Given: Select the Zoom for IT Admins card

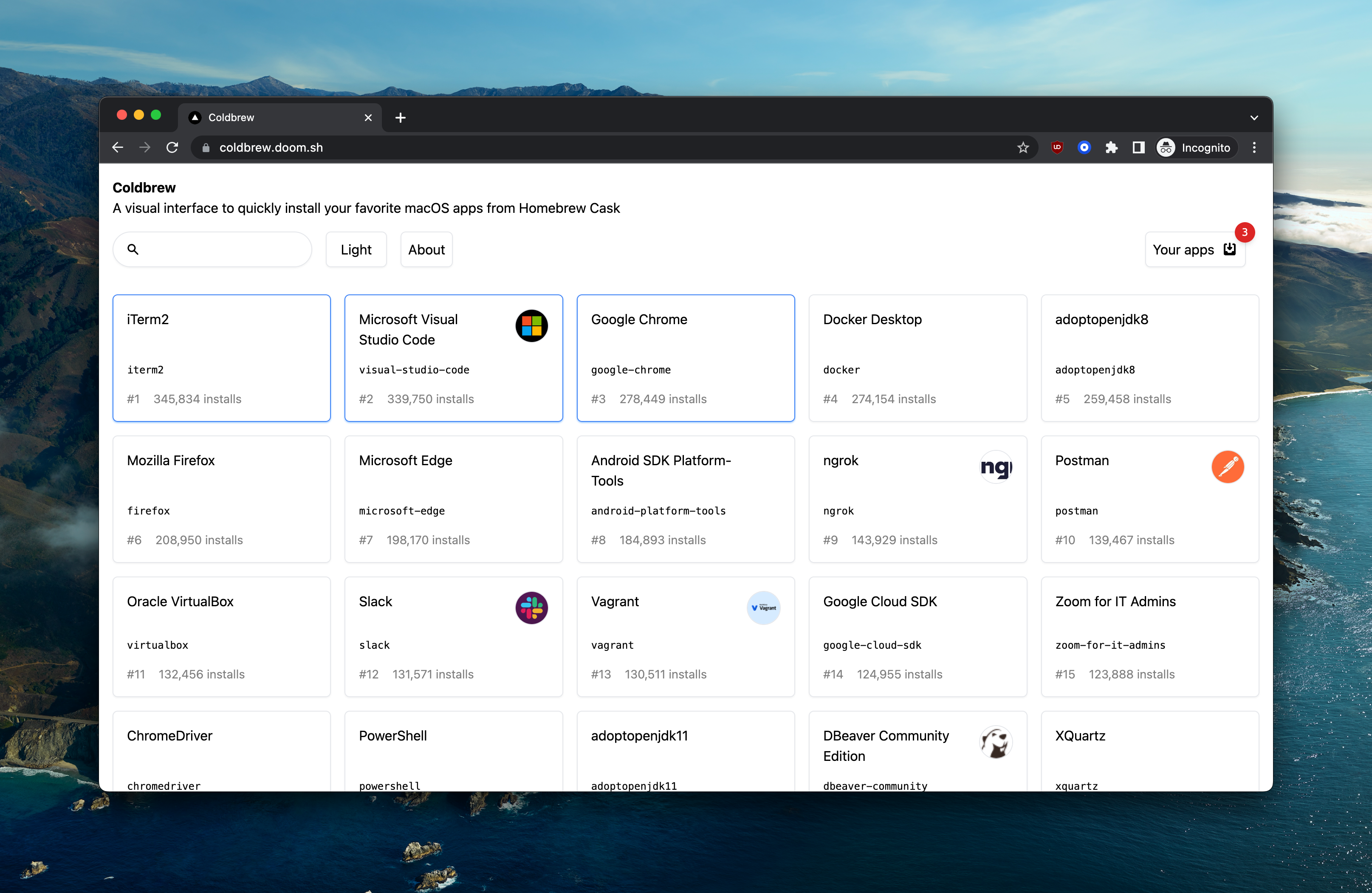Looking at the screenshot, I should (x=1149, y=636).
